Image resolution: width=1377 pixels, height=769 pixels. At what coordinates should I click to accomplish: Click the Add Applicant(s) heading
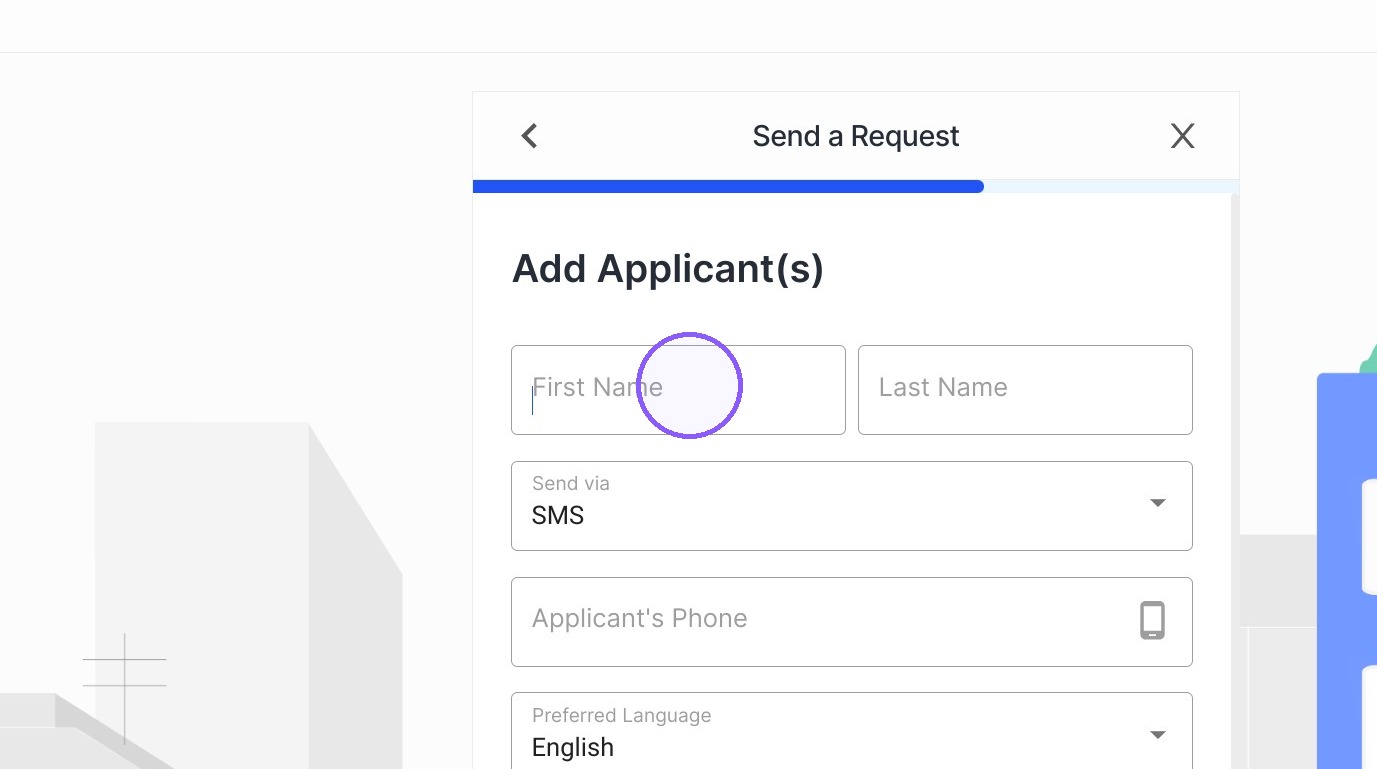[668, 269]
